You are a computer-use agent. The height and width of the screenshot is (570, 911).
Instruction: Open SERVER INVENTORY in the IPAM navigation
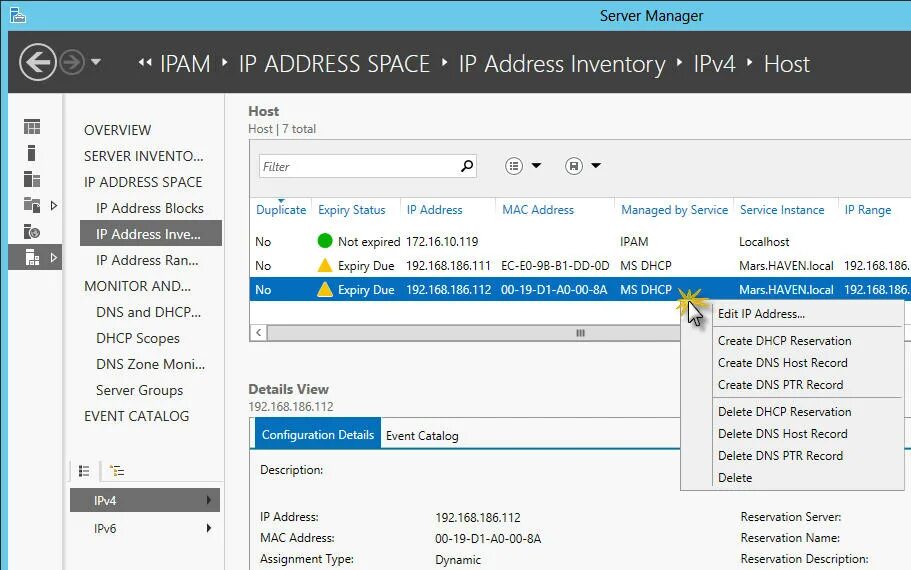[x=144, y=156]
